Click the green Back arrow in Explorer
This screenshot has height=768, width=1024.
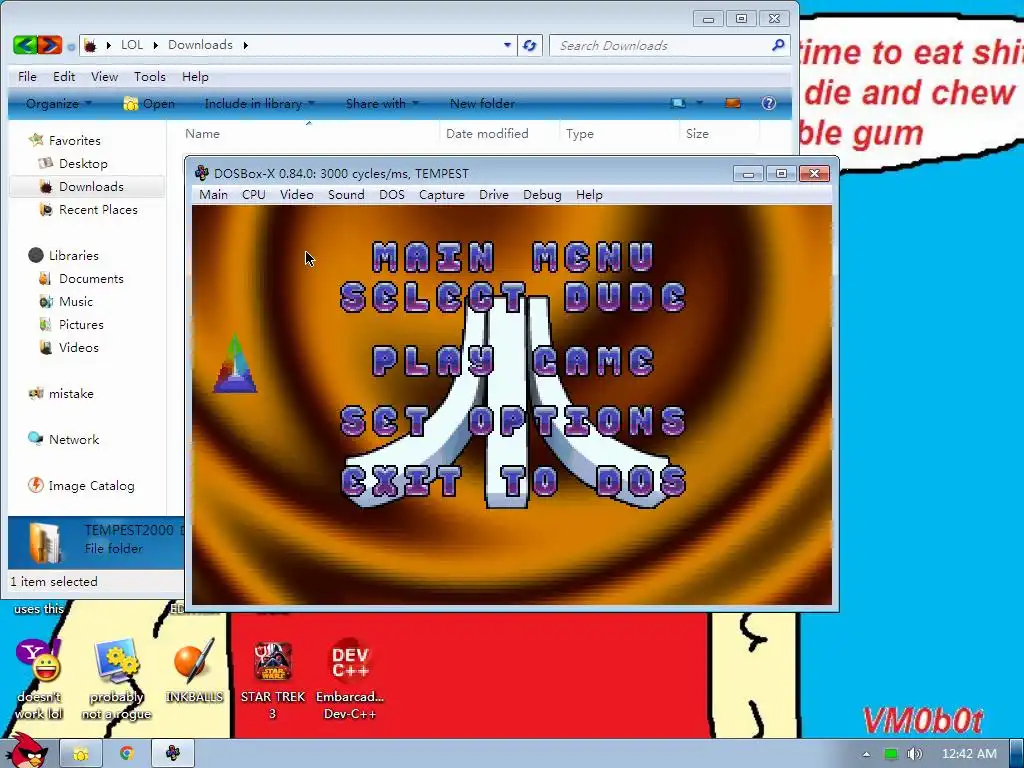[25, 45]
